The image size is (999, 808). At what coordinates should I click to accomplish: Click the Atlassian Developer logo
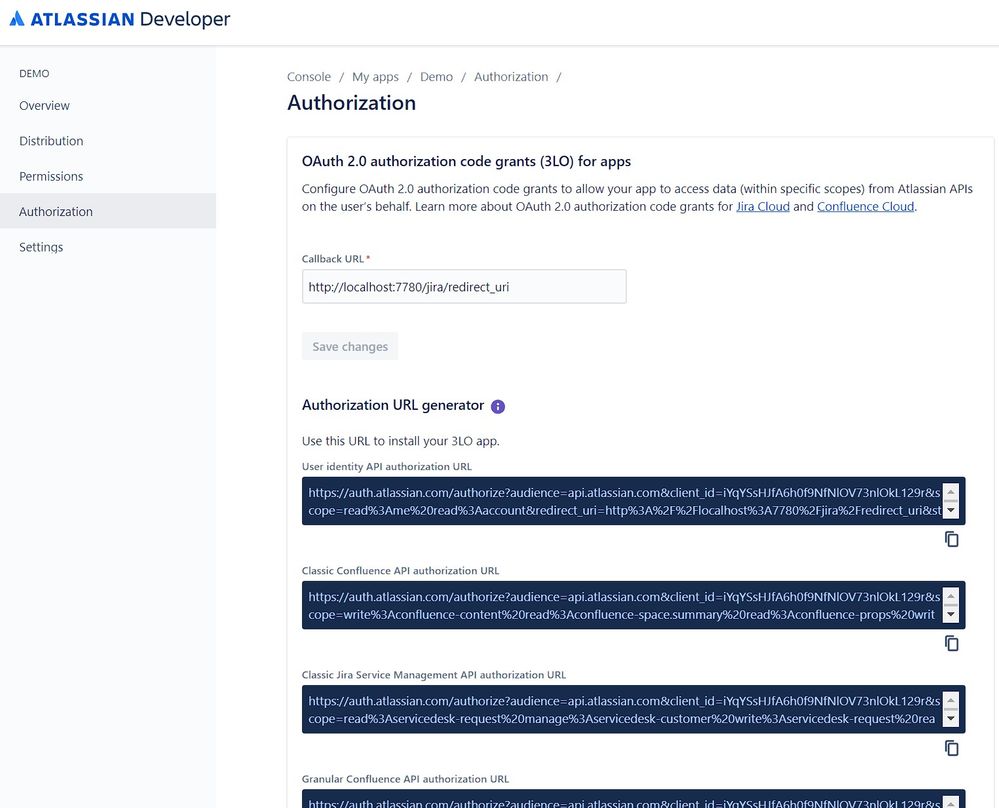[x=120, y=19]
